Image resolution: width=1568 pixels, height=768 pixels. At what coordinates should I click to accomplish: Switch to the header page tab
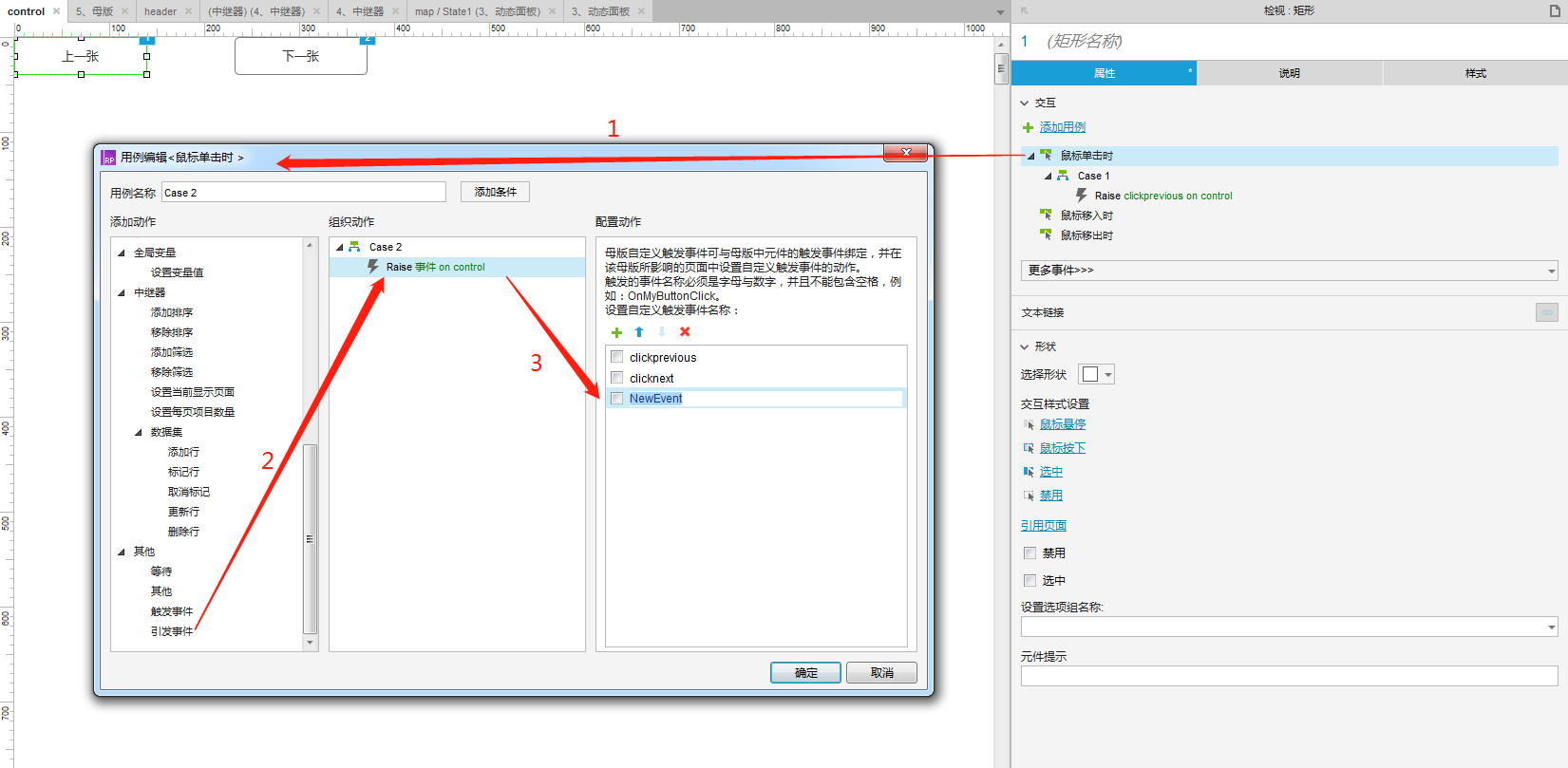pyautogui.click(x=161, y=11)
